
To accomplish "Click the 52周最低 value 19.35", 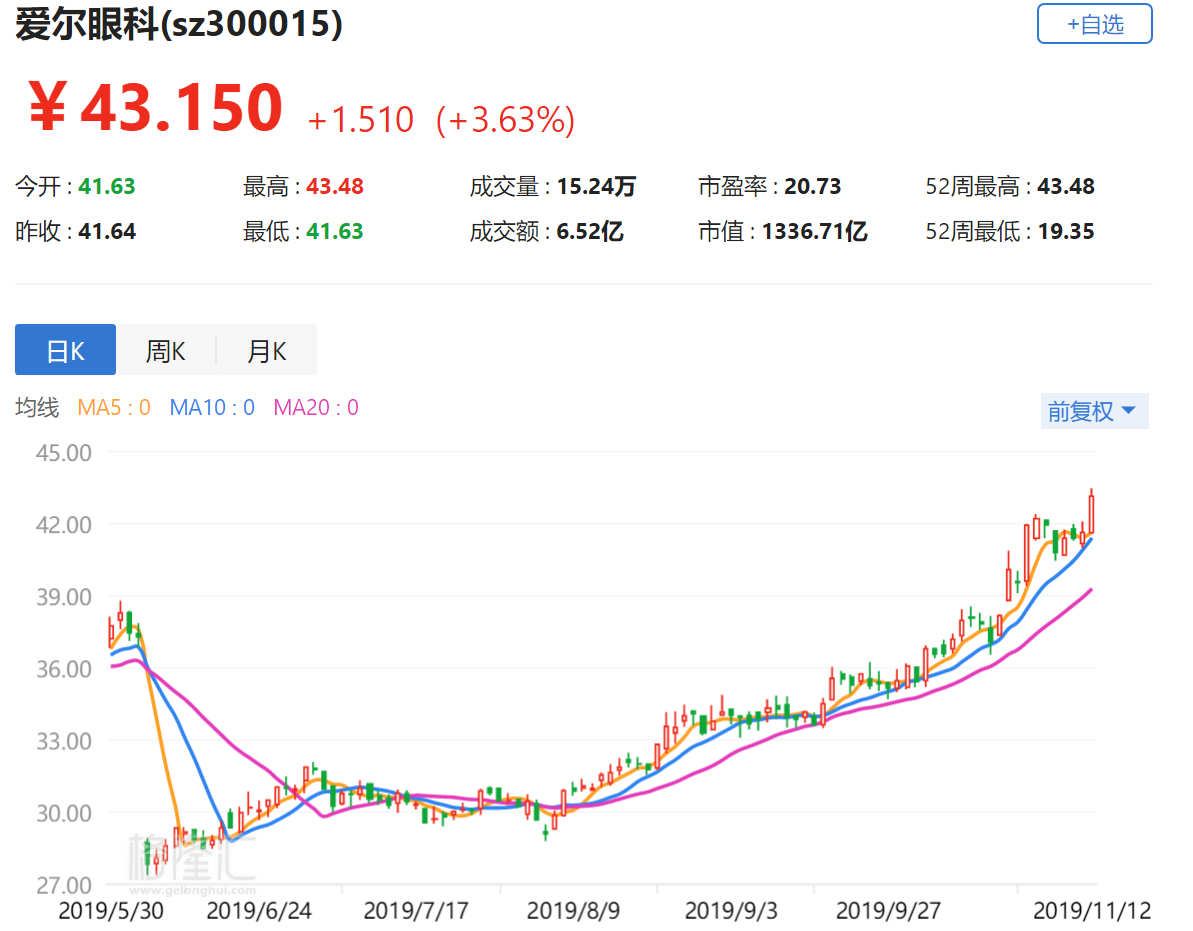I will coord(1066,231).
